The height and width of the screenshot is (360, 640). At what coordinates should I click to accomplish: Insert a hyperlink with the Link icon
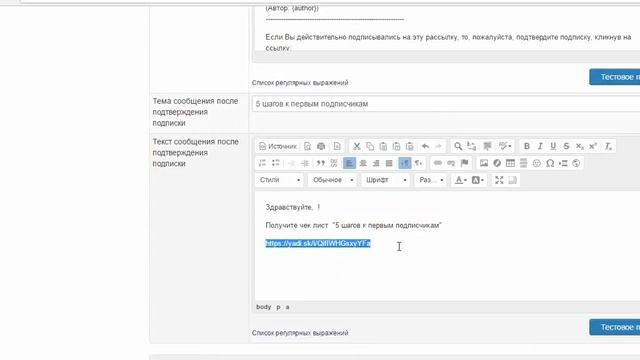(x=438, y=163)
